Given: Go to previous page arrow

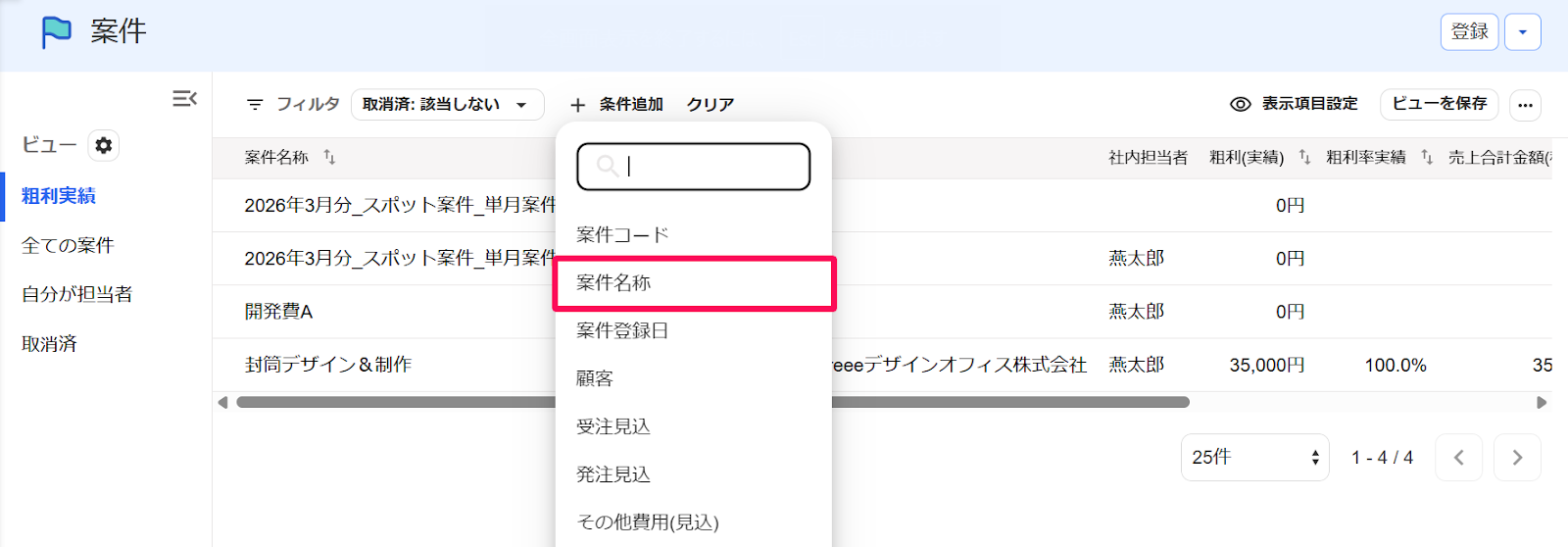Looking at the screenshot, I should point(1458,458).
